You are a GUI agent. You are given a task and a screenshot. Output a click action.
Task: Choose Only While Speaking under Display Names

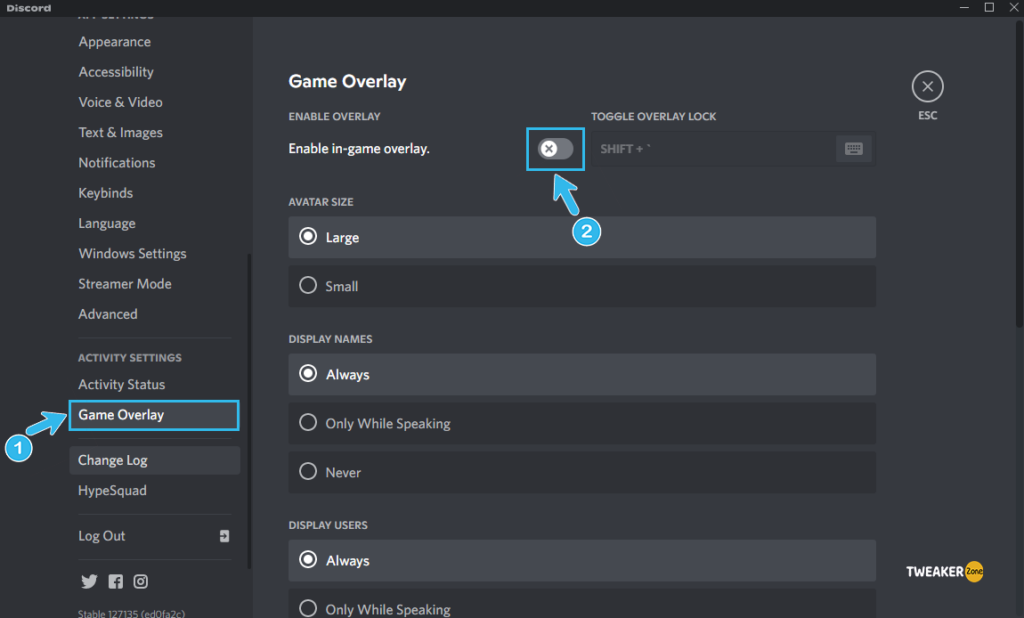click(582, 423)
